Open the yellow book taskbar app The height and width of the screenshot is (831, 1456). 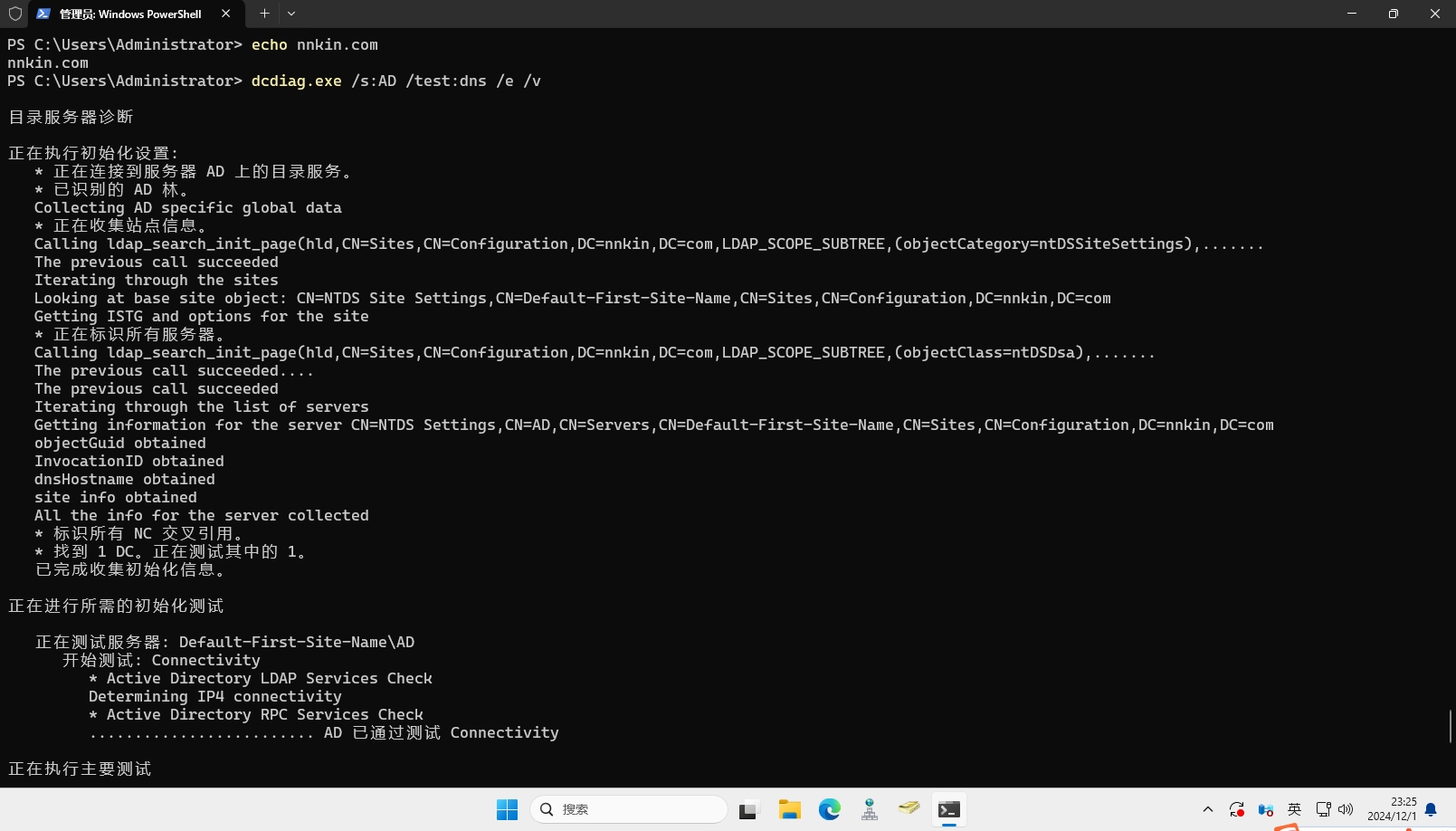[909, 807]
